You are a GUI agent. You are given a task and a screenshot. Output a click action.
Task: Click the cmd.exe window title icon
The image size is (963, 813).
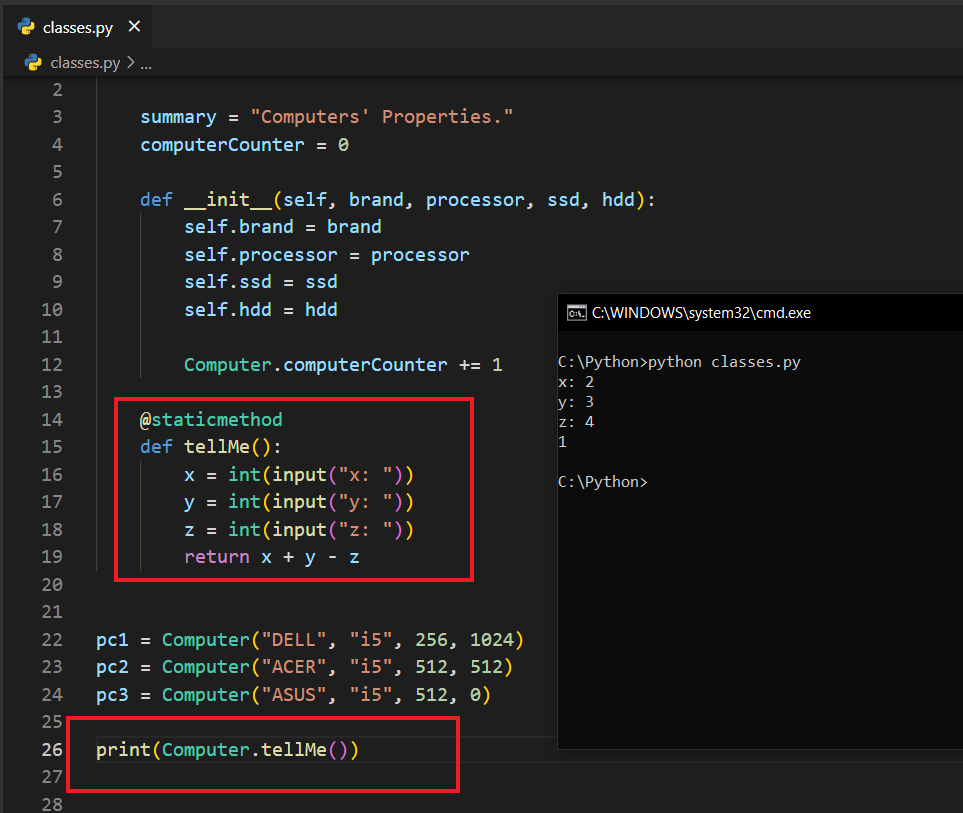576,312
